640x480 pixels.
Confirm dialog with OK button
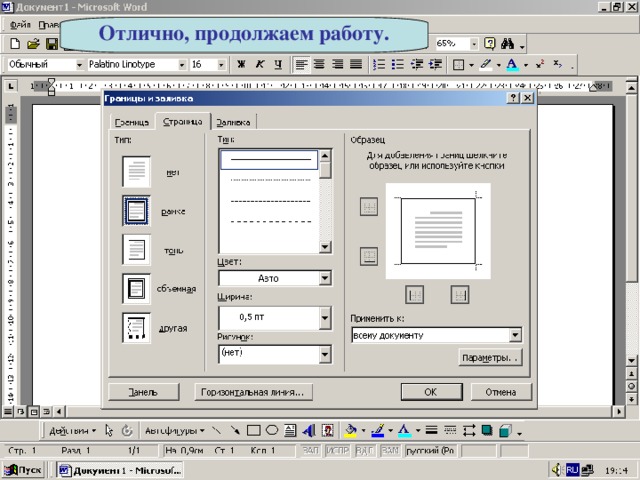431,392
